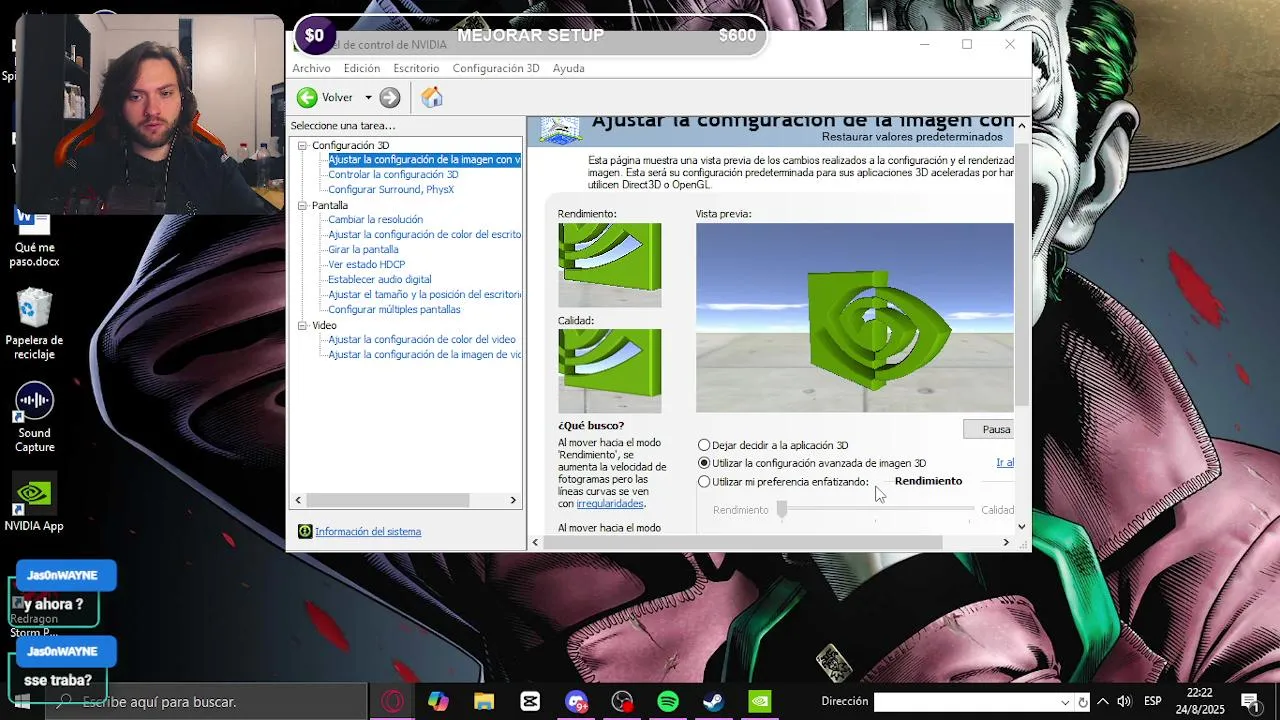Open the volume icon in system tray
The image size is (1280, 720).
(1124, 701)
